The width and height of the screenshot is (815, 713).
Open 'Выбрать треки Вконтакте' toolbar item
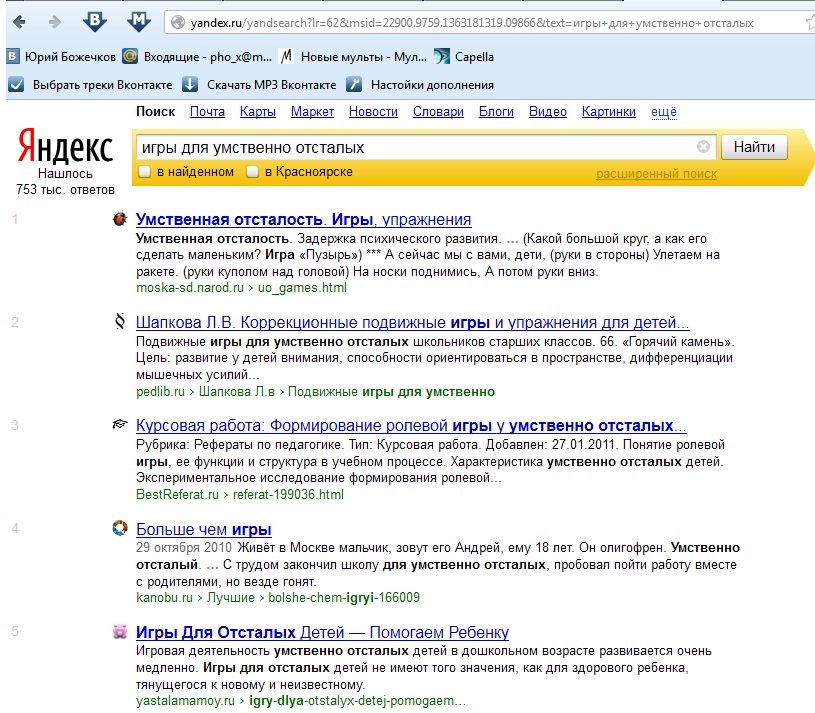(x=91, y=85)
